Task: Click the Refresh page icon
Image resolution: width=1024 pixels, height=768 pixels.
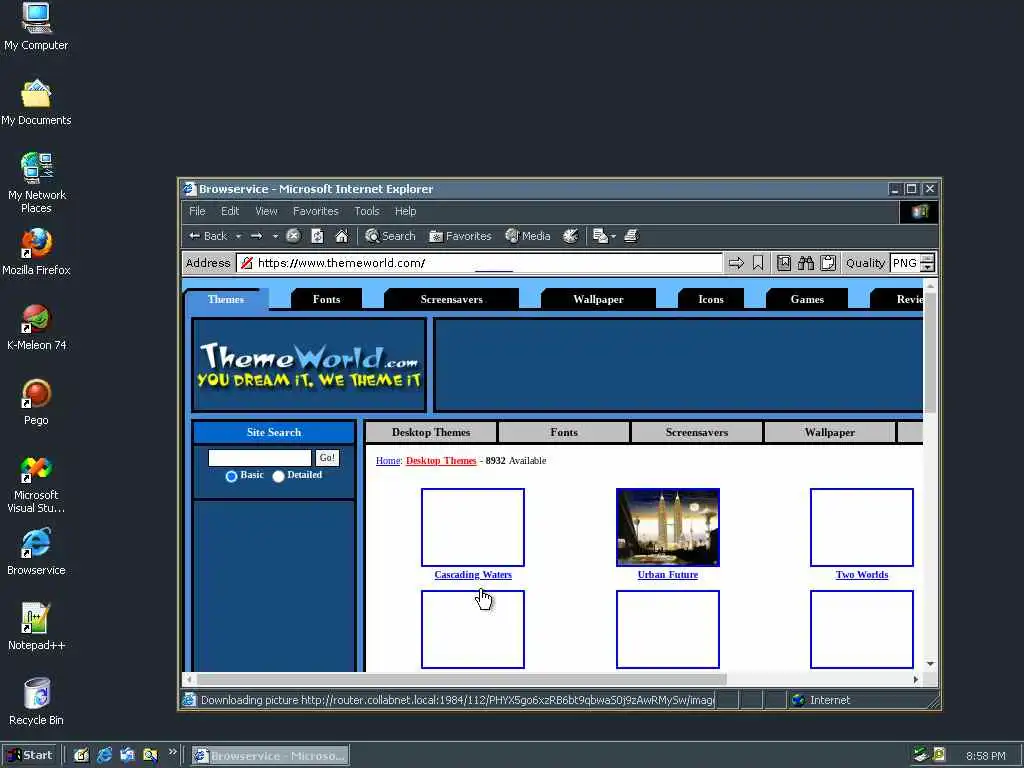Action: click(317, 236)
